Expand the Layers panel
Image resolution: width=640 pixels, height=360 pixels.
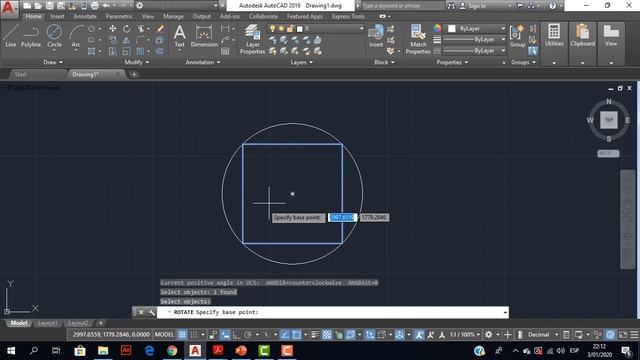tap(301, 62)
